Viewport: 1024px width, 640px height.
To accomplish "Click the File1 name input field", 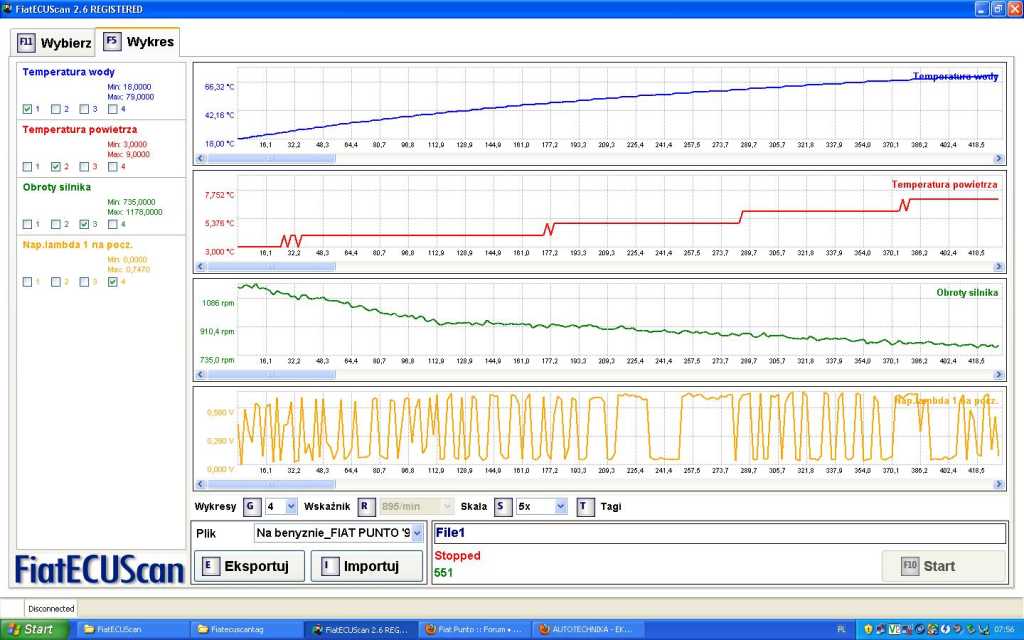I will [718, 533].
